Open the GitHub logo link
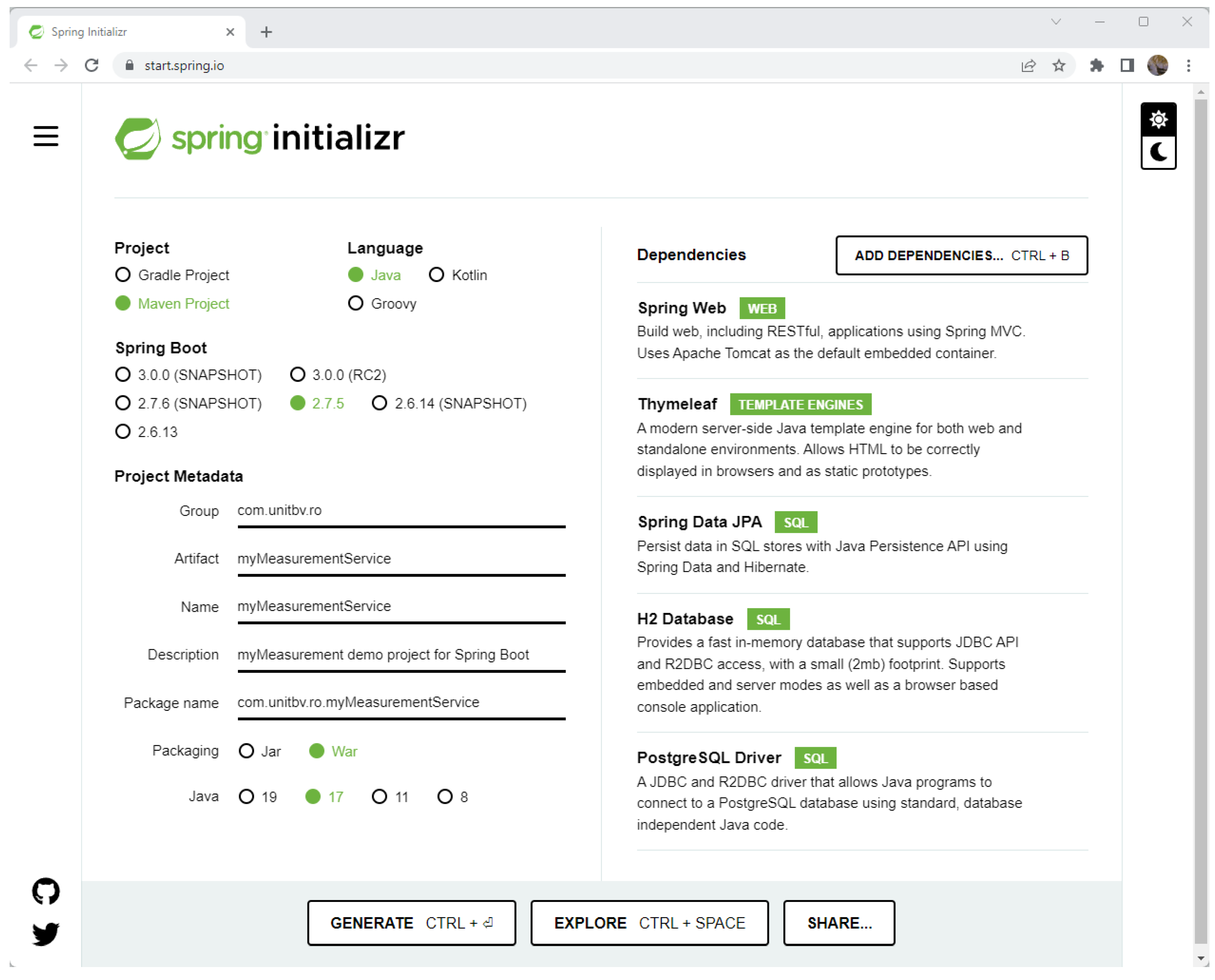1215x980 pixels. point(46,891)
